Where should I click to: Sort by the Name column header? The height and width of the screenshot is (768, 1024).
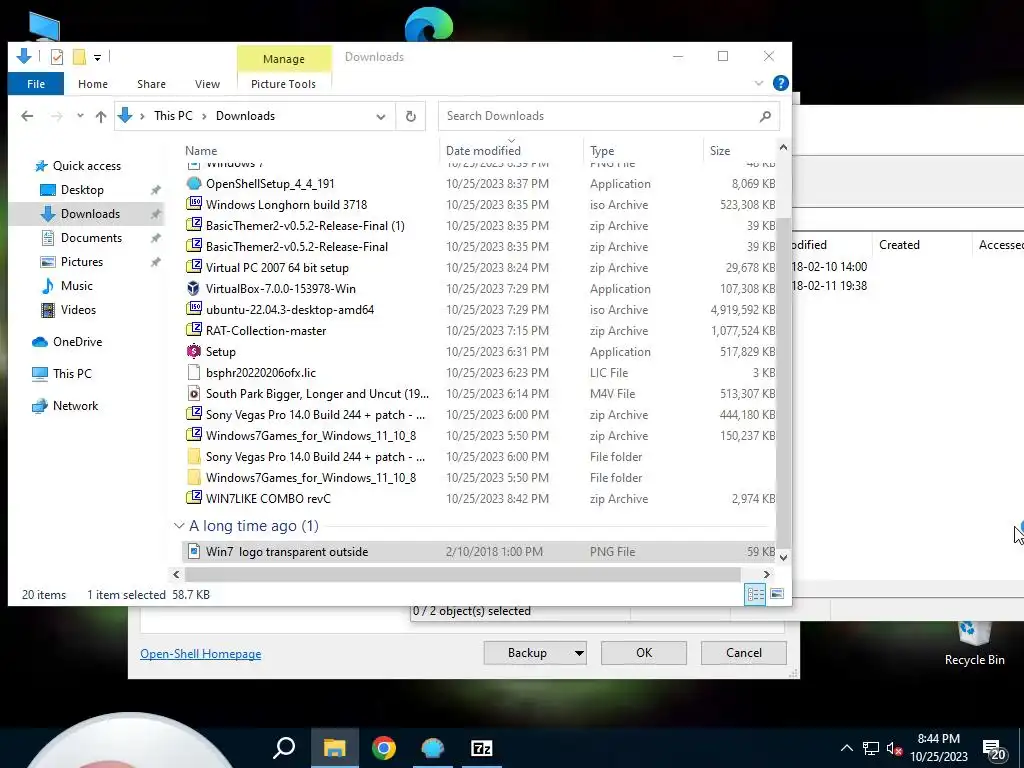pyautogui.click(x=201, y=151)
